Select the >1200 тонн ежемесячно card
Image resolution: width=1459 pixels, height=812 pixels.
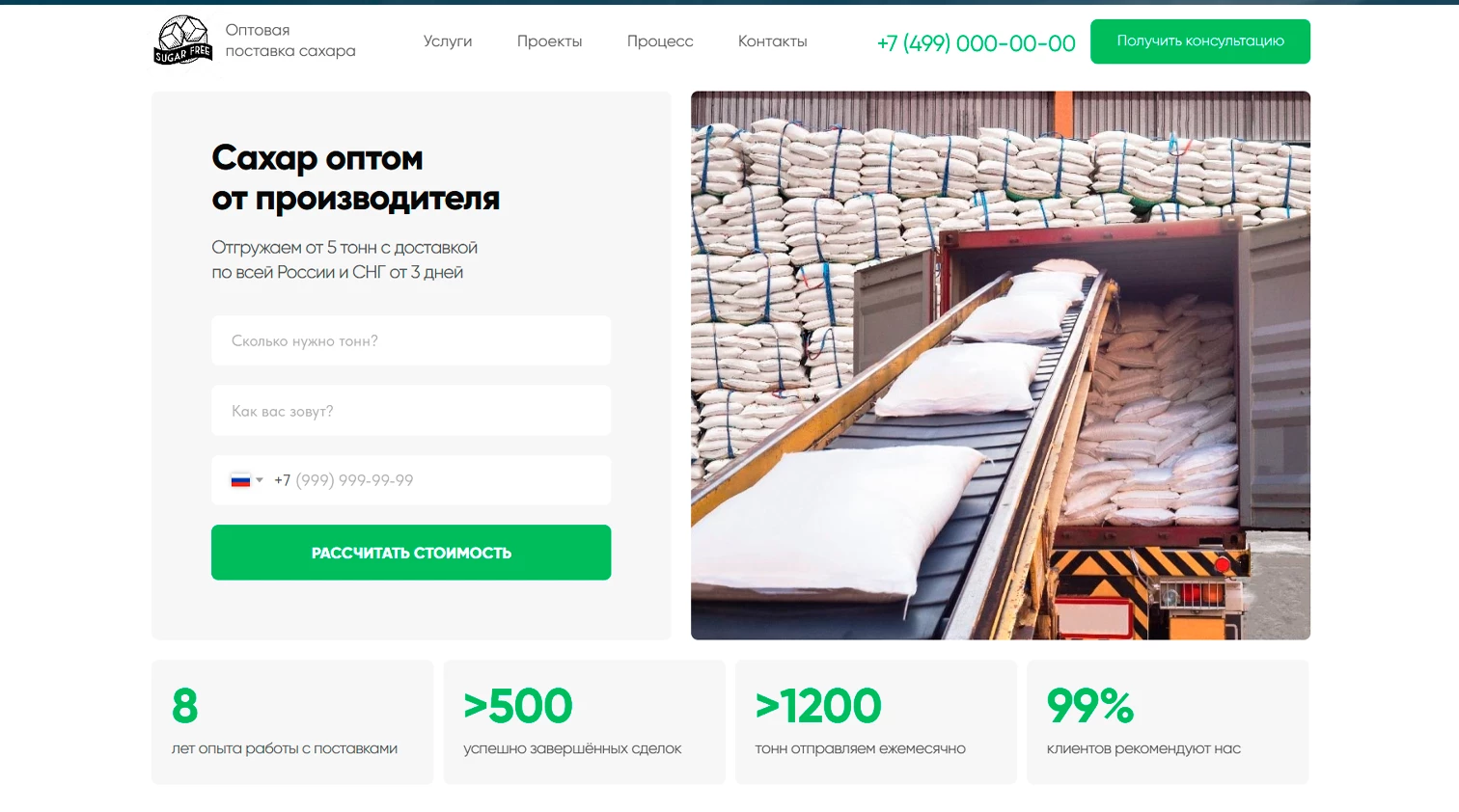pyautogui.click(x=876, y=722)
